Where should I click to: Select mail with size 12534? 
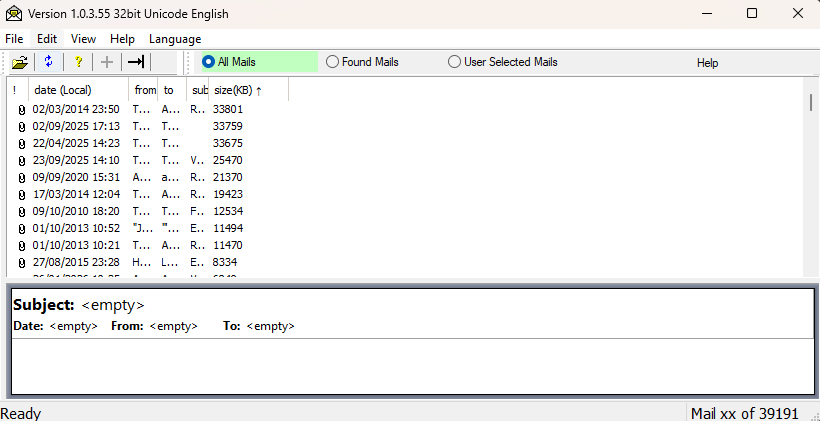pos(227,211)
